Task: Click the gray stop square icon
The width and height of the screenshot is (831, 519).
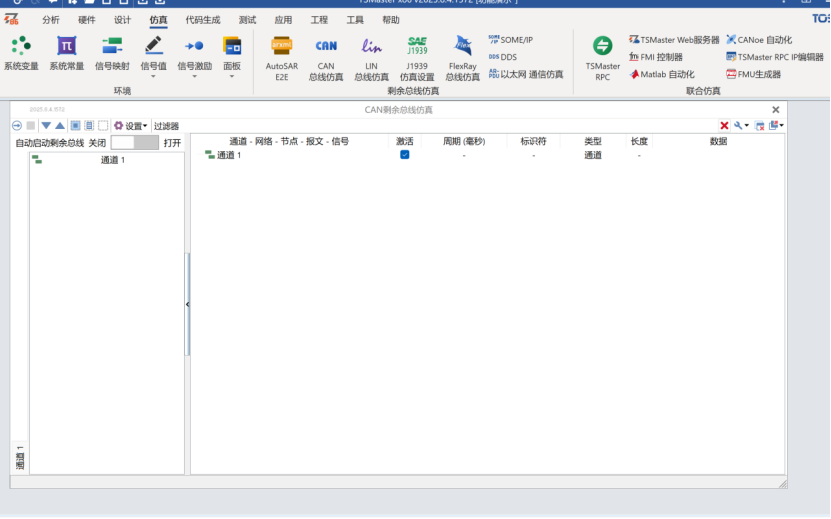Action: coord(31,126)
